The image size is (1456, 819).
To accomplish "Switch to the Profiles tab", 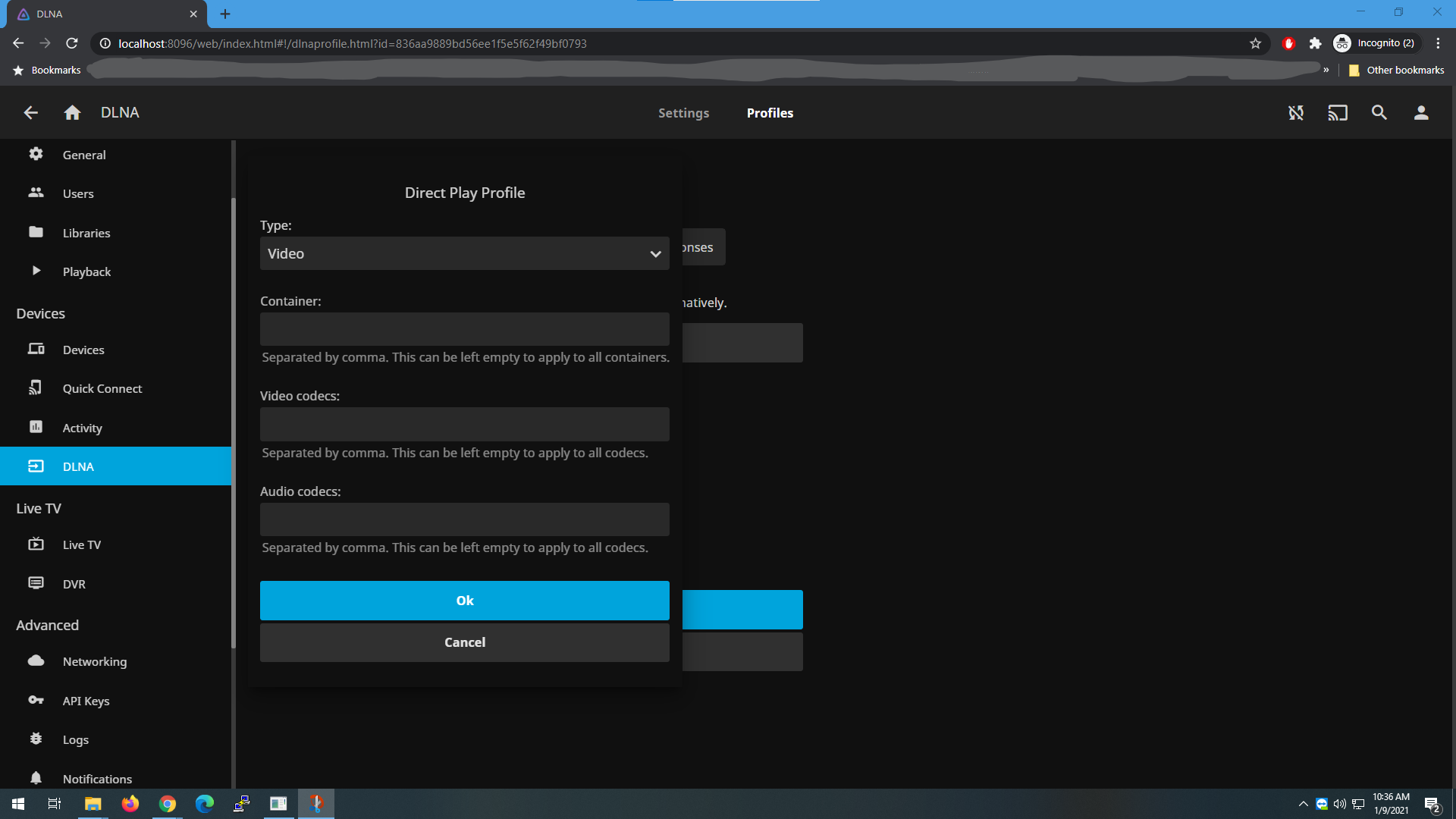I will click(x=770, y=112).
